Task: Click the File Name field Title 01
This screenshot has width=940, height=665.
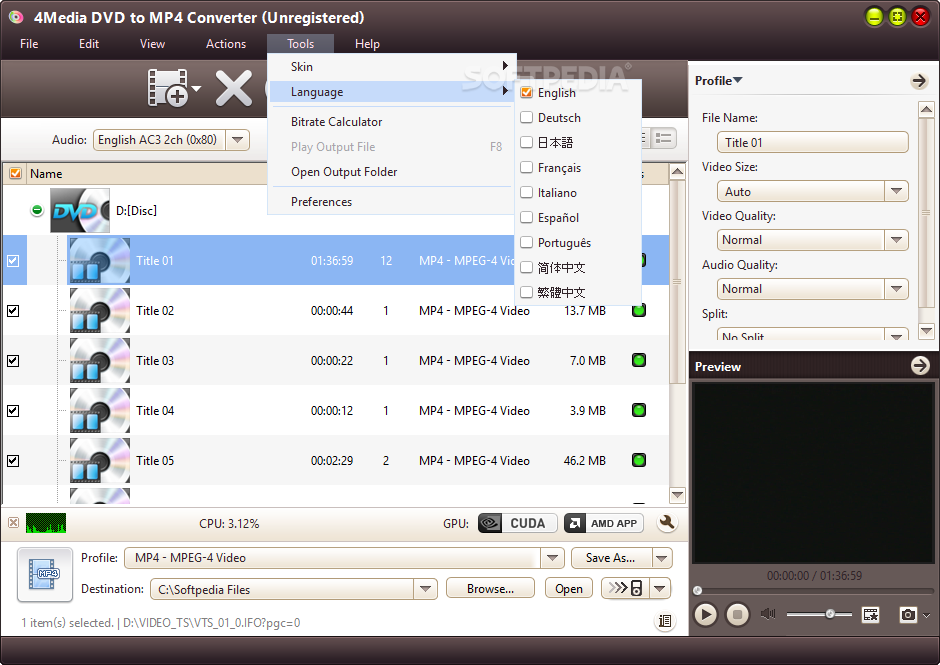Action: [x=812, y=143]
